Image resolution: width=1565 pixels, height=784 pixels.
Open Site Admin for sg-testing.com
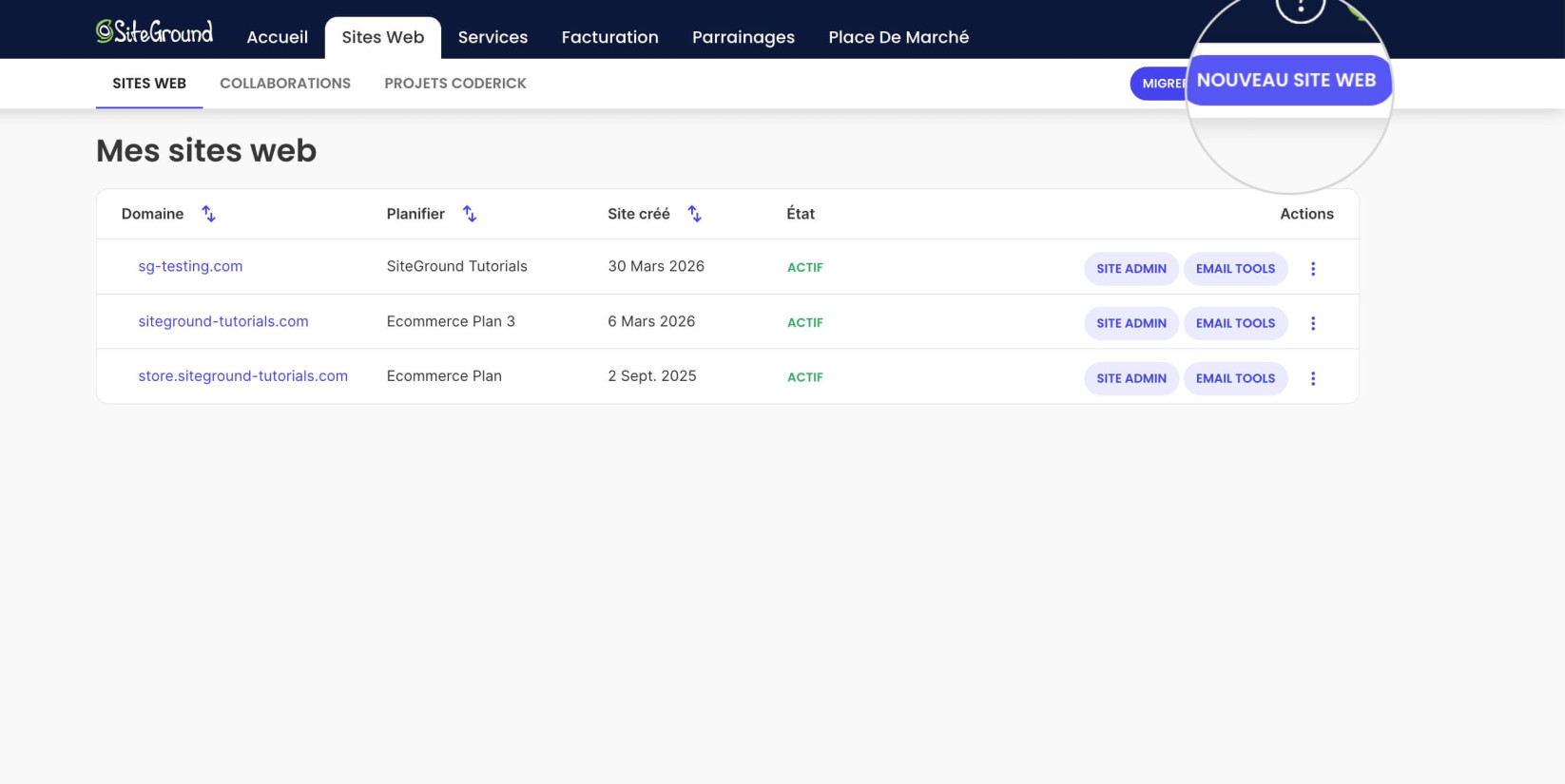click(1131, 269)
